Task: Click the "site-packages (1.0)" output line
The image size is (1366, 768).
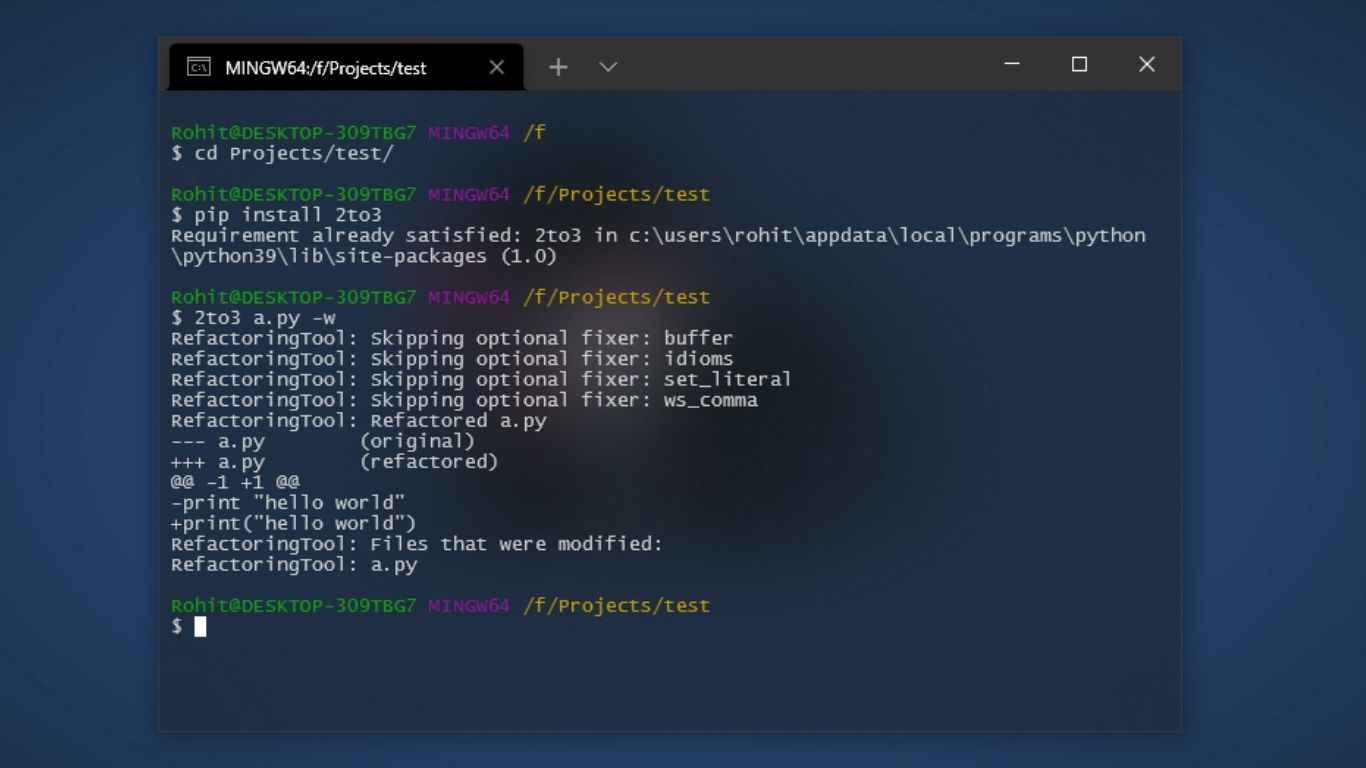Action: click(364, 256)
